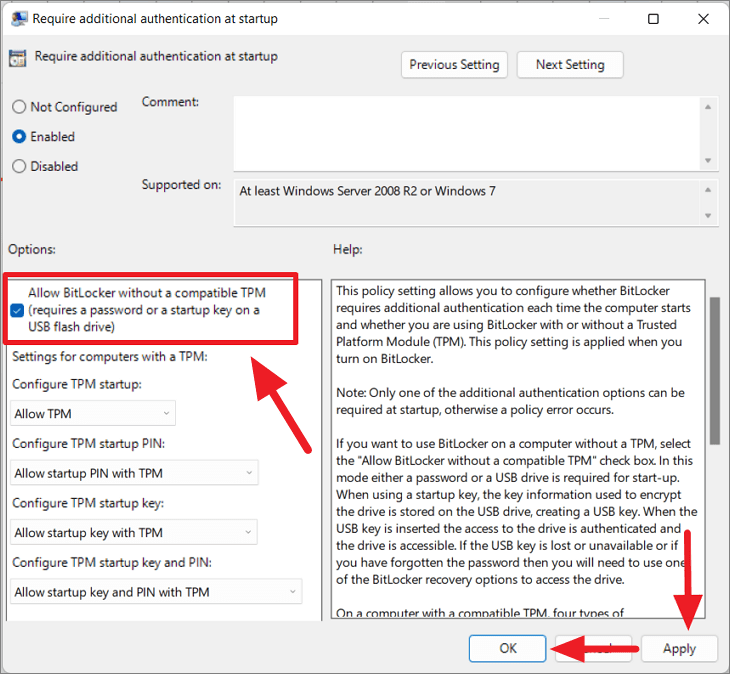Click the 'Configure TPM startup key:' label
Screen dimensions: 730x674
point(88,503)
